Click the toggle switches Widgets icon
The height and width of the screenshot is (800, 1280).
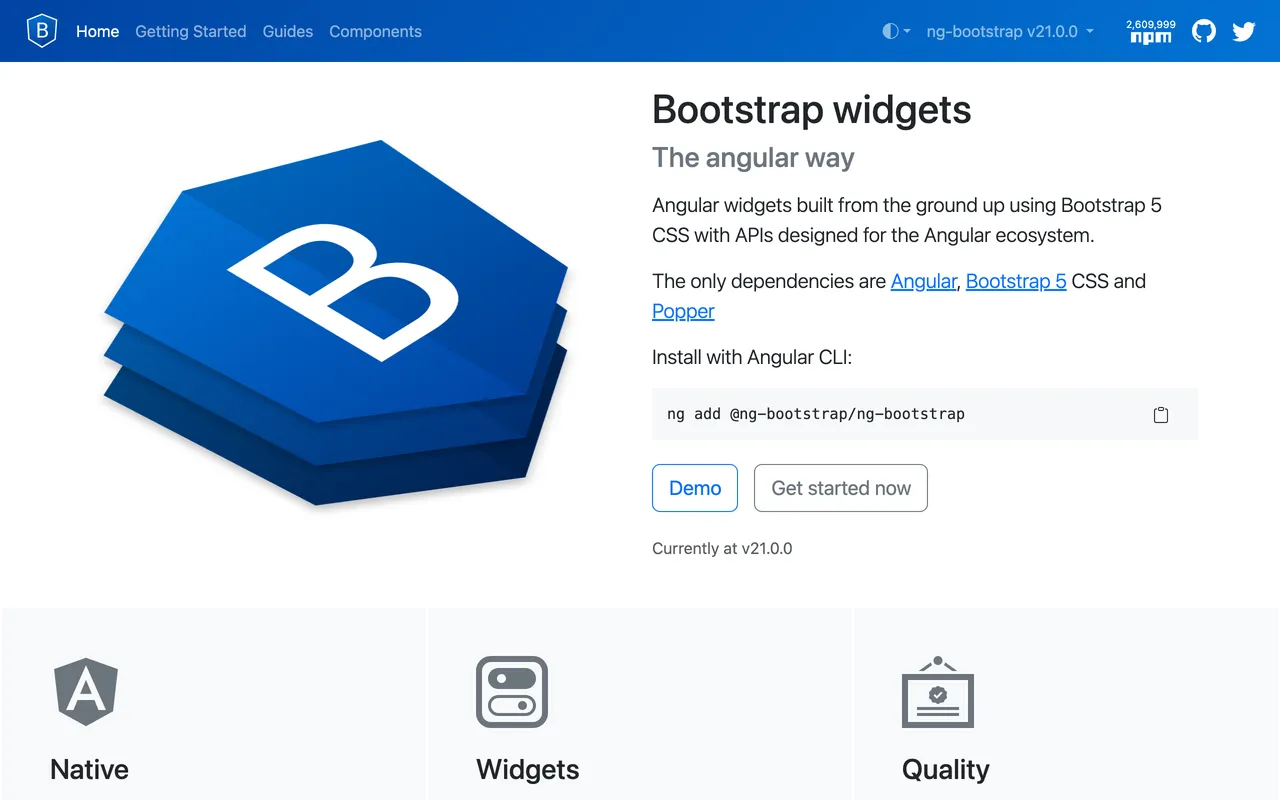pyautogui.click(x=512, y=692)
